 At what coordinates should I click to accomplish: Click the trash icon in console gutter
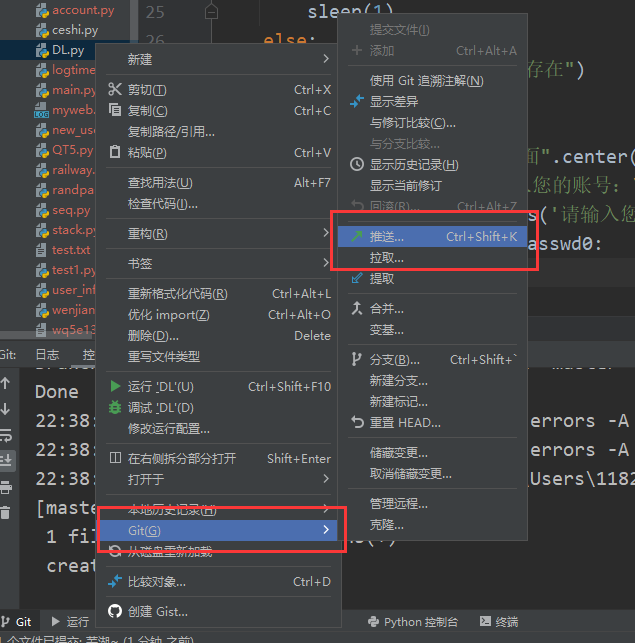pyautogui.click(x=5, y=513)
